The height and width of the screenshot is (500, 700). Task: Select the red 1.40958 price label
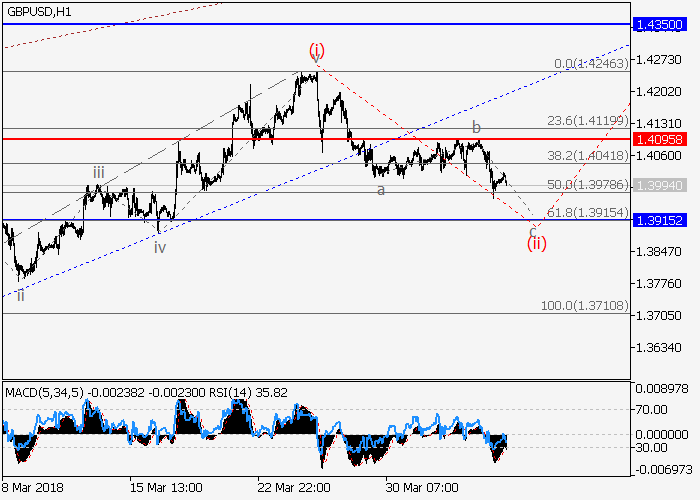(659, 139)
